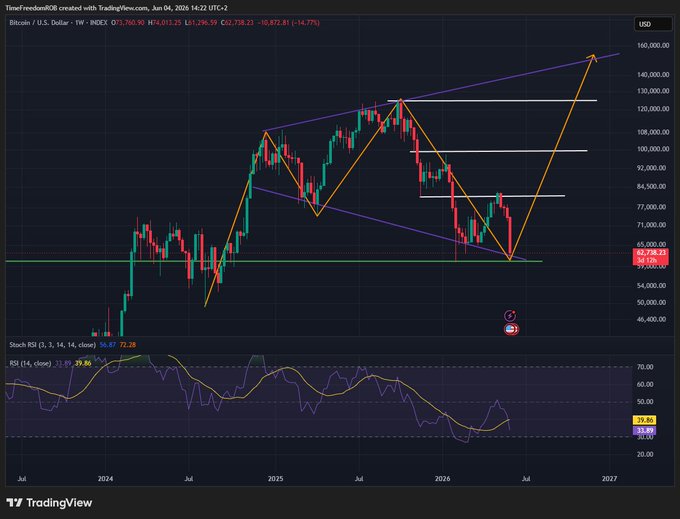
Task: Click the 71,000.00 price axis label
Action: coord(651,225)
